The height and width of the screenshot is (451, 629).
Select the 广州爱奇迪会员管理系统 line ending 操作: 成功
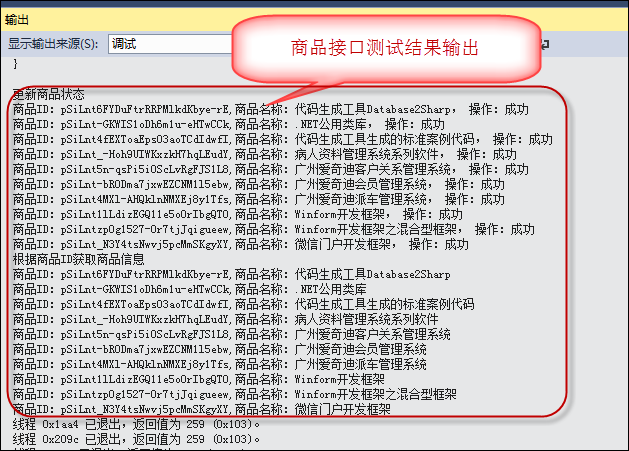259,184
